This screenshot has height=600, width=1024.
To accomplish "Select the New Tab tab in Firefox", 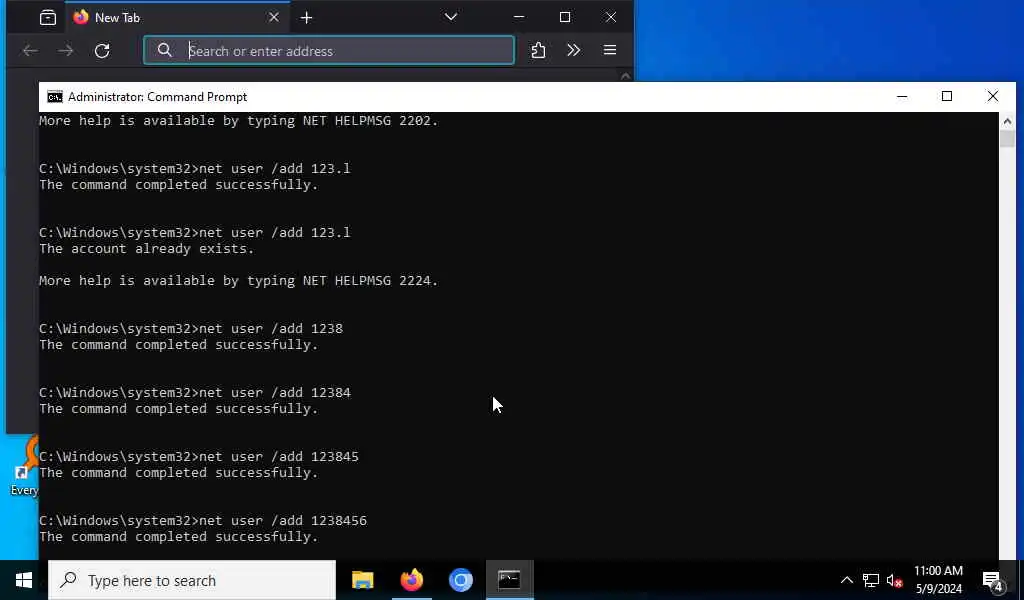I will (176, 18).
